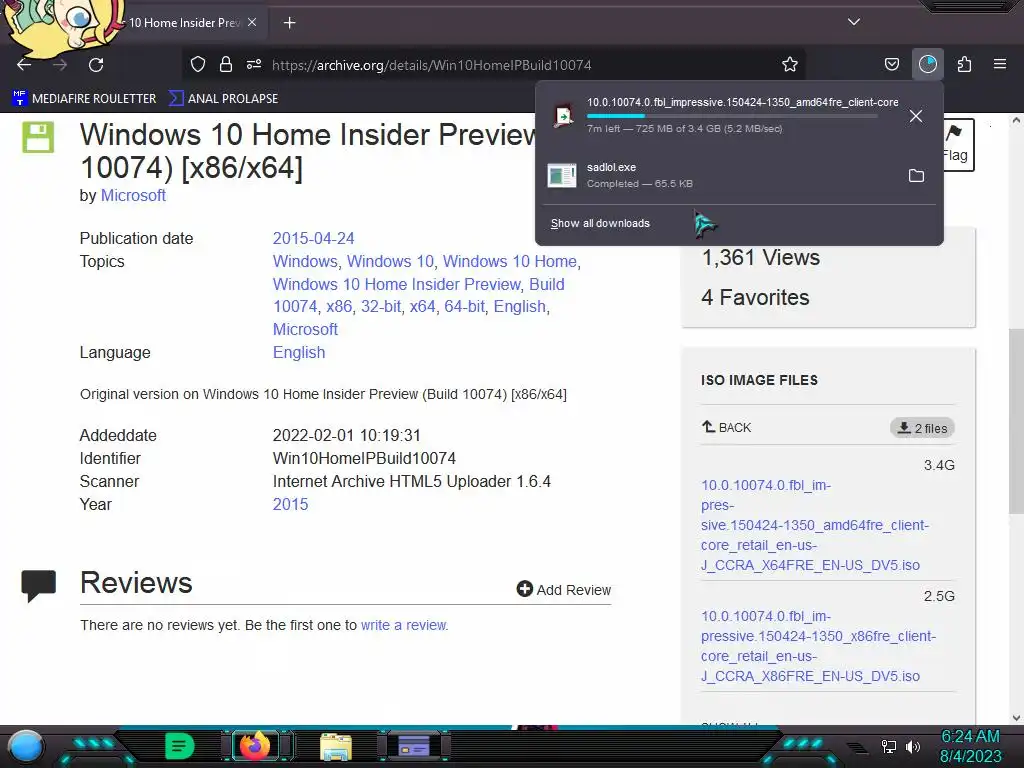Image resolution: width=1024 pixels, height=768 pixels.
Task: Click the sadlol.exe file icon in downloads
Action: coord(562,176)
